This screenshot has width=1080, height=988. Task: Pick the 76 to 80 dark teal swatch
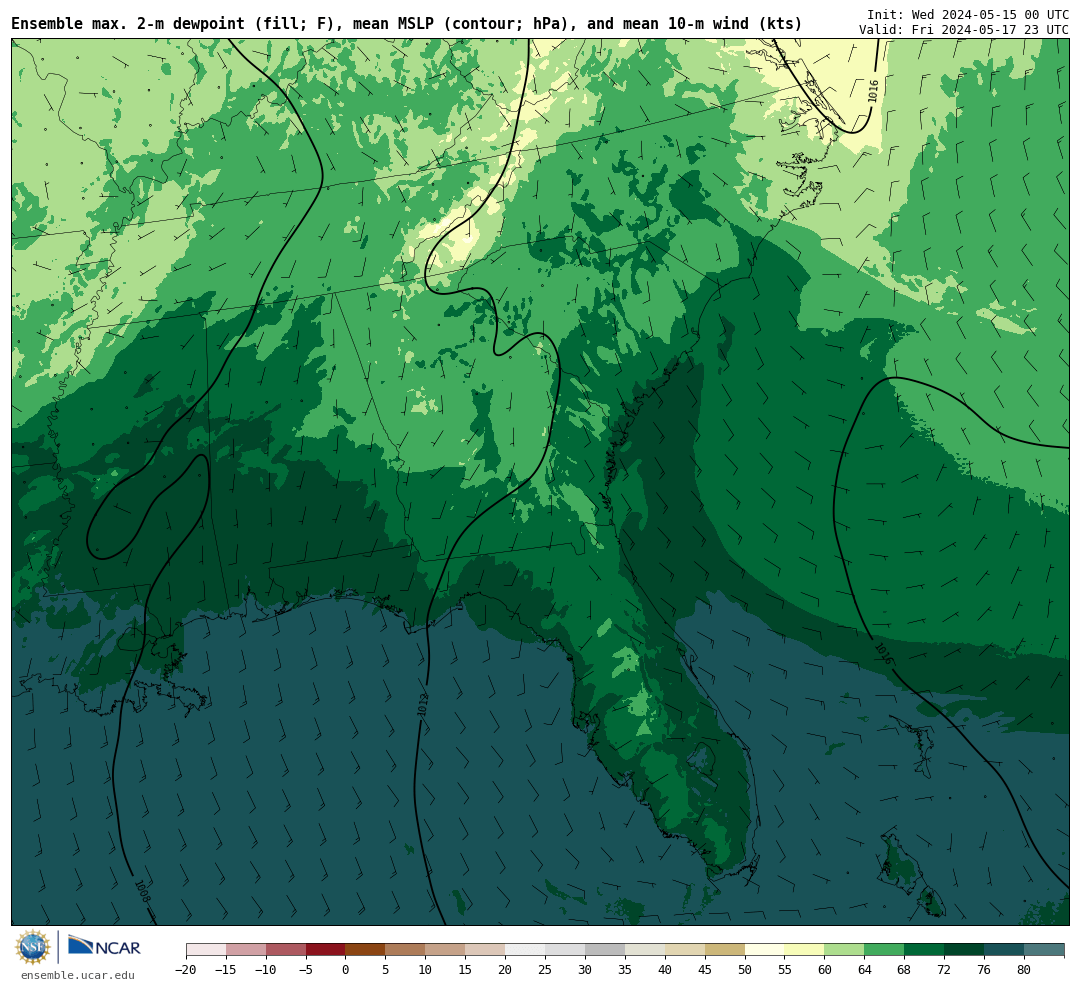pos(1004,949)
